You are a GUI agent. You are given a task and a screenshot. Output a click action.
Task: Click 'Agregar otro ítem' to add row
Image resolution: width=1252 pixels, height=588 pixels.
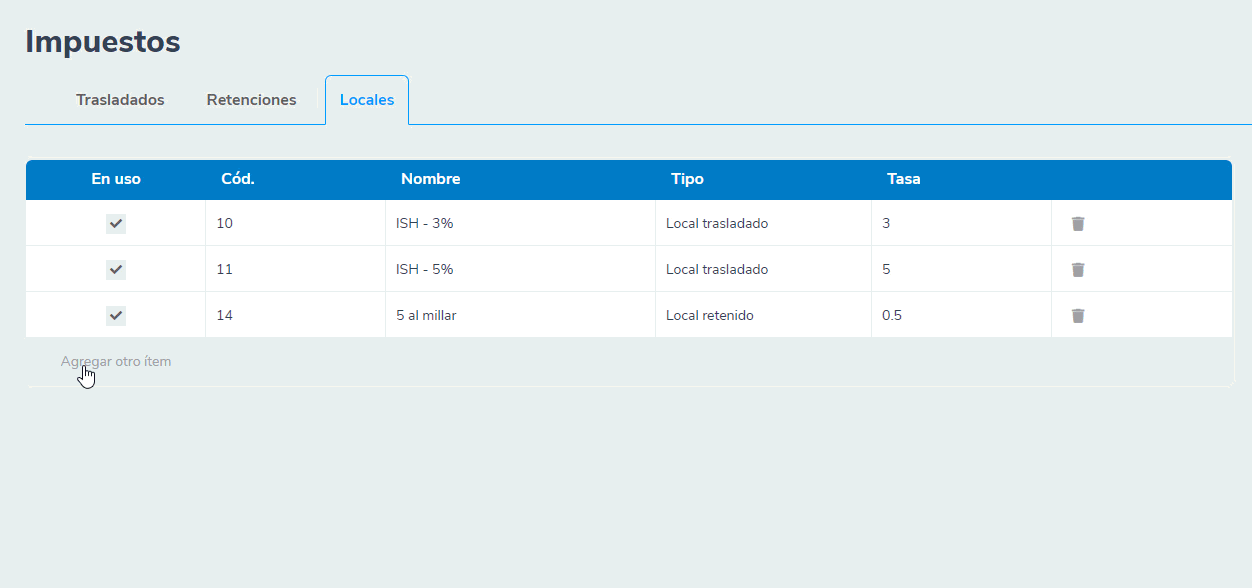(116, 362)
